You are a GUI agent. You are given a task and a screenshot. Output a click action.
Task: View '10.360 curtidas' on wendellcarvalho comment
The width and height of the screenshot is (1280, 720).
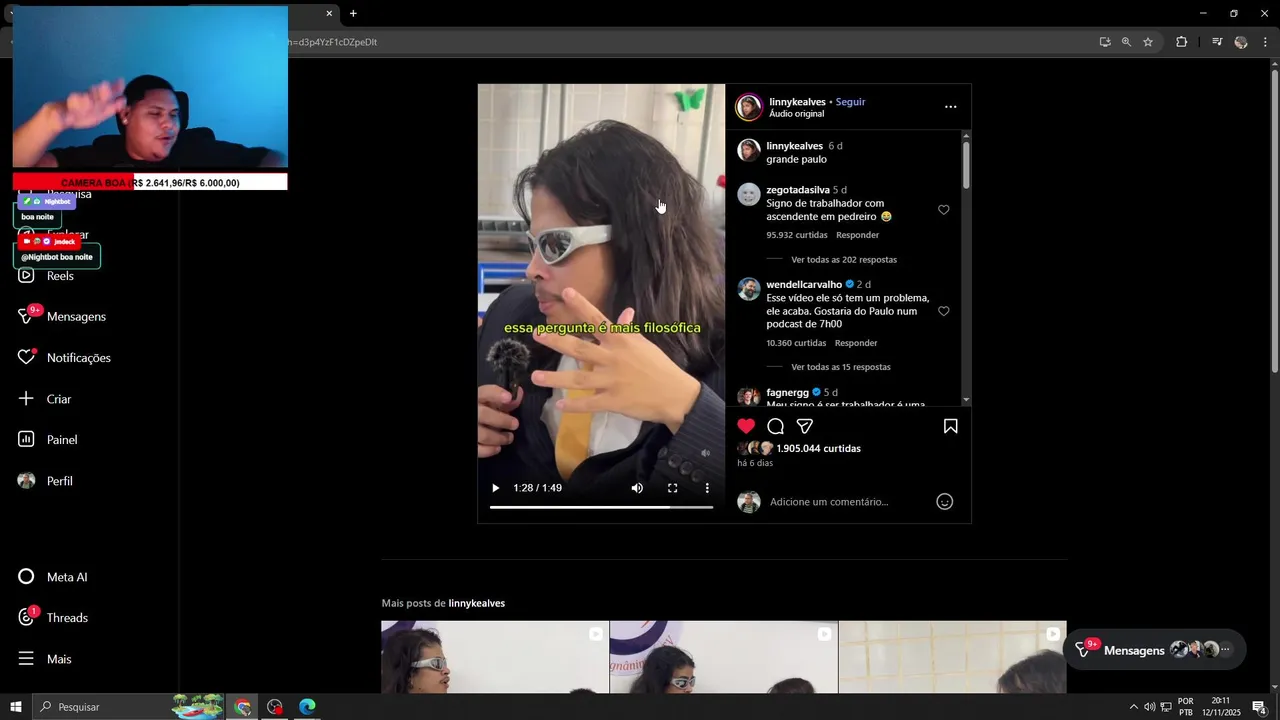pos(796,343)
